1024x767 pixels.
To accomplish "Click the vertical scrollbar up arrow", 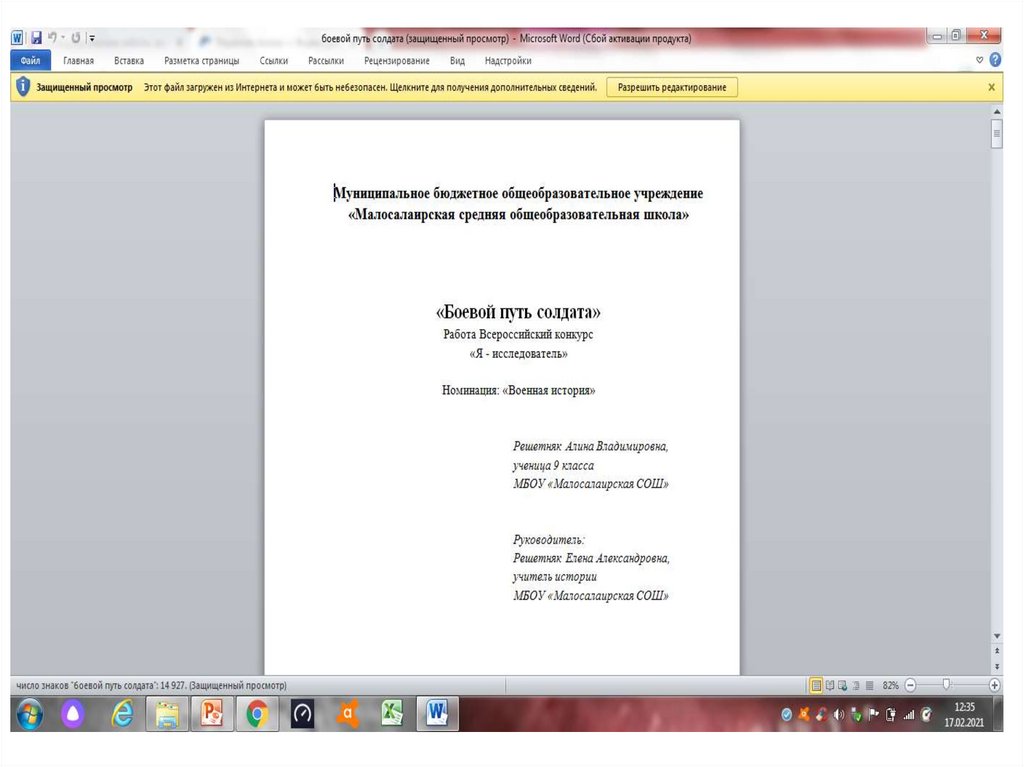I will point(997,112).
